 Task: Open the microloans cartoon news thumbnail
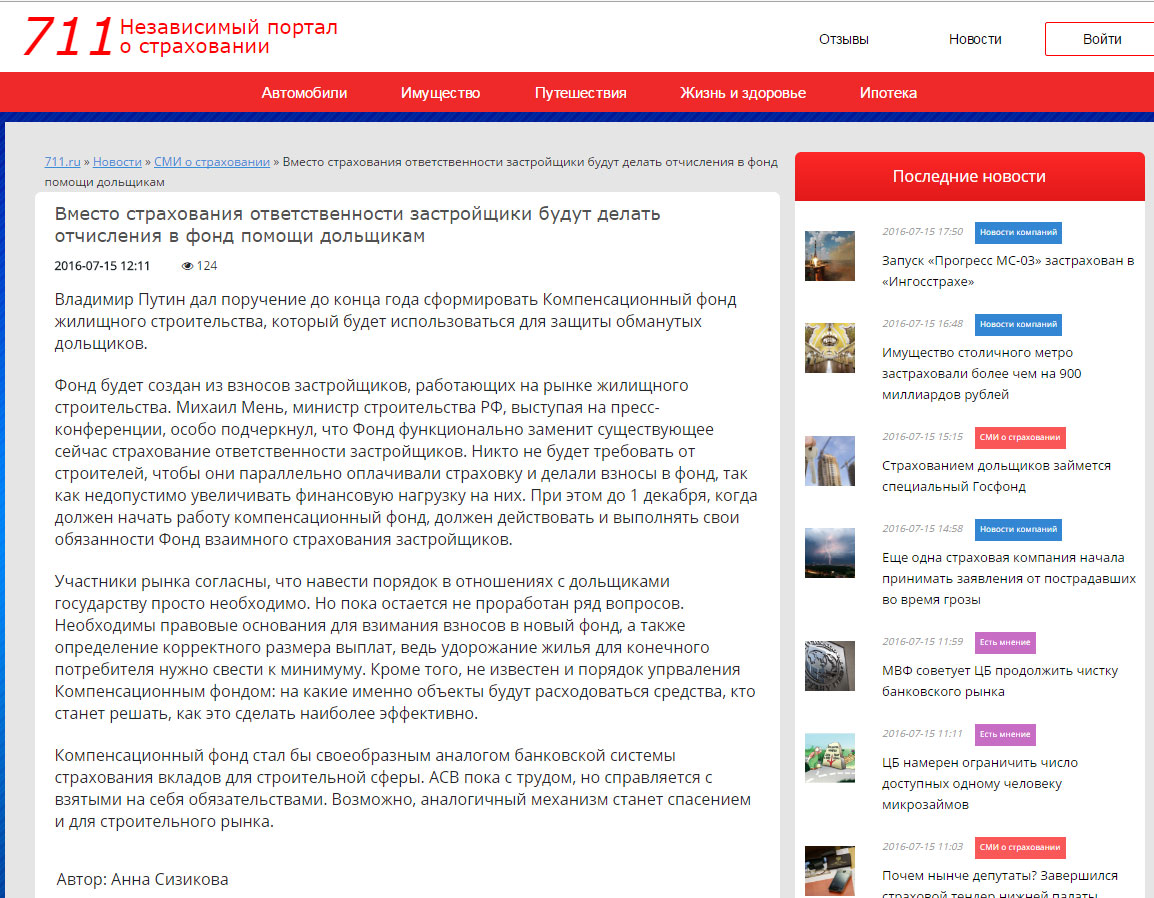(x=829, y=757)
